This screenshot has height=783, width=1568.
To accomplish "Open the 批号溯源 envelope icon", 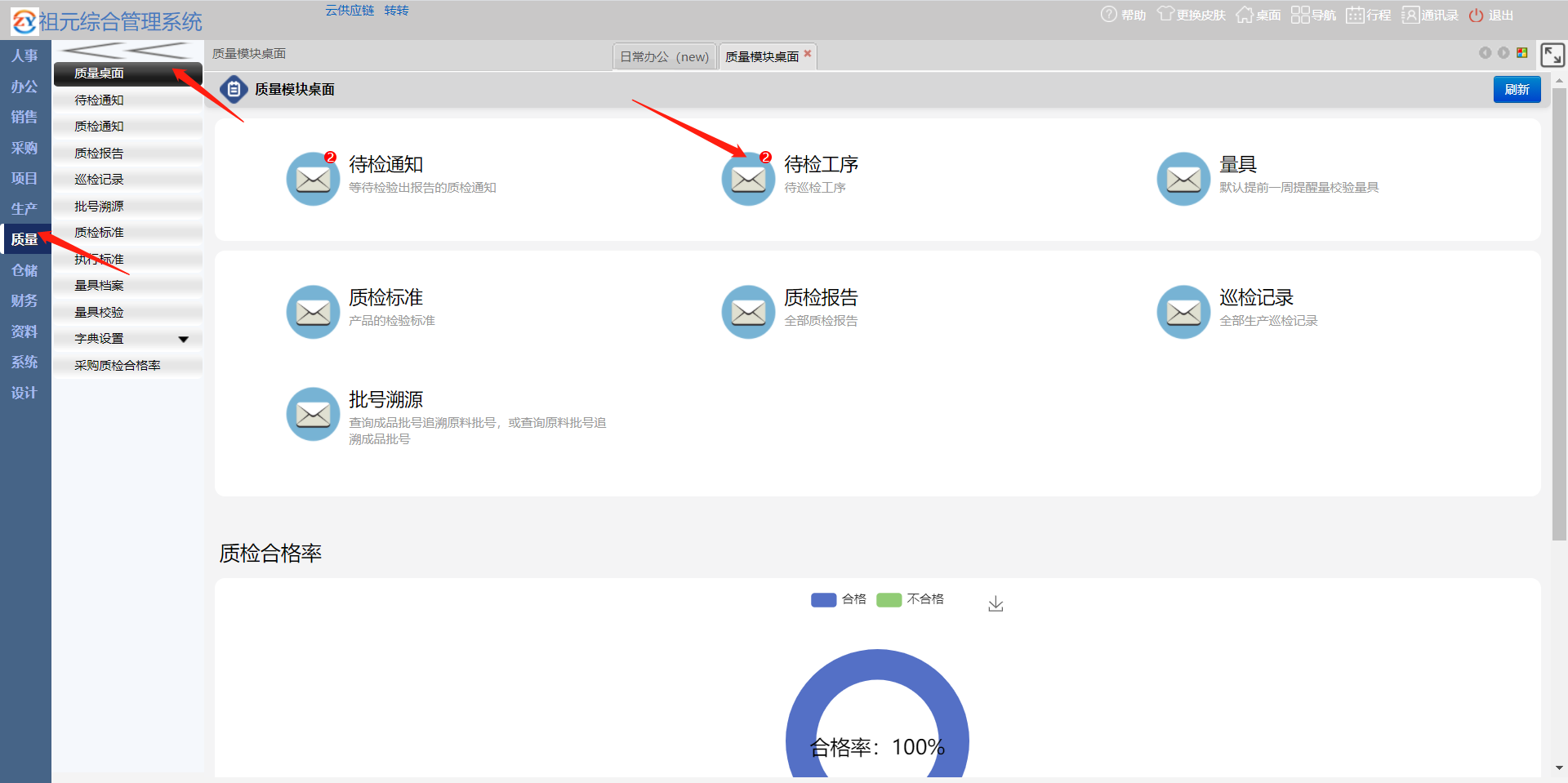I will click(x=313, y=414).
